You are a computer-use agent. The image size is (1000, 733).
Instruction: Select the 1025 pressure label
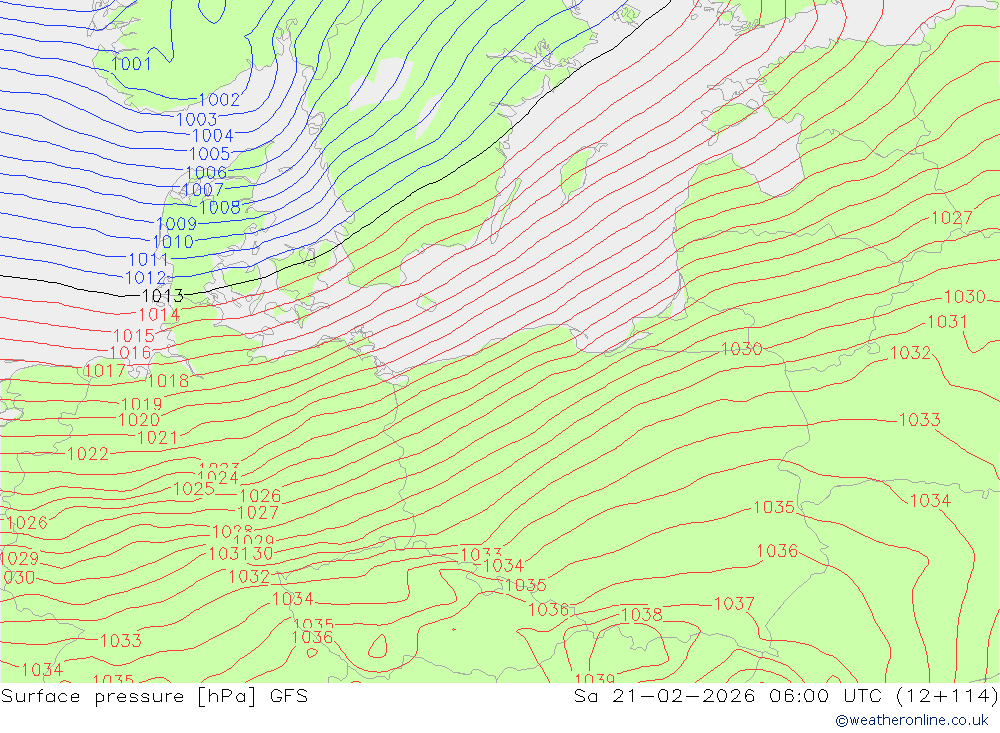tap(194, 489)
